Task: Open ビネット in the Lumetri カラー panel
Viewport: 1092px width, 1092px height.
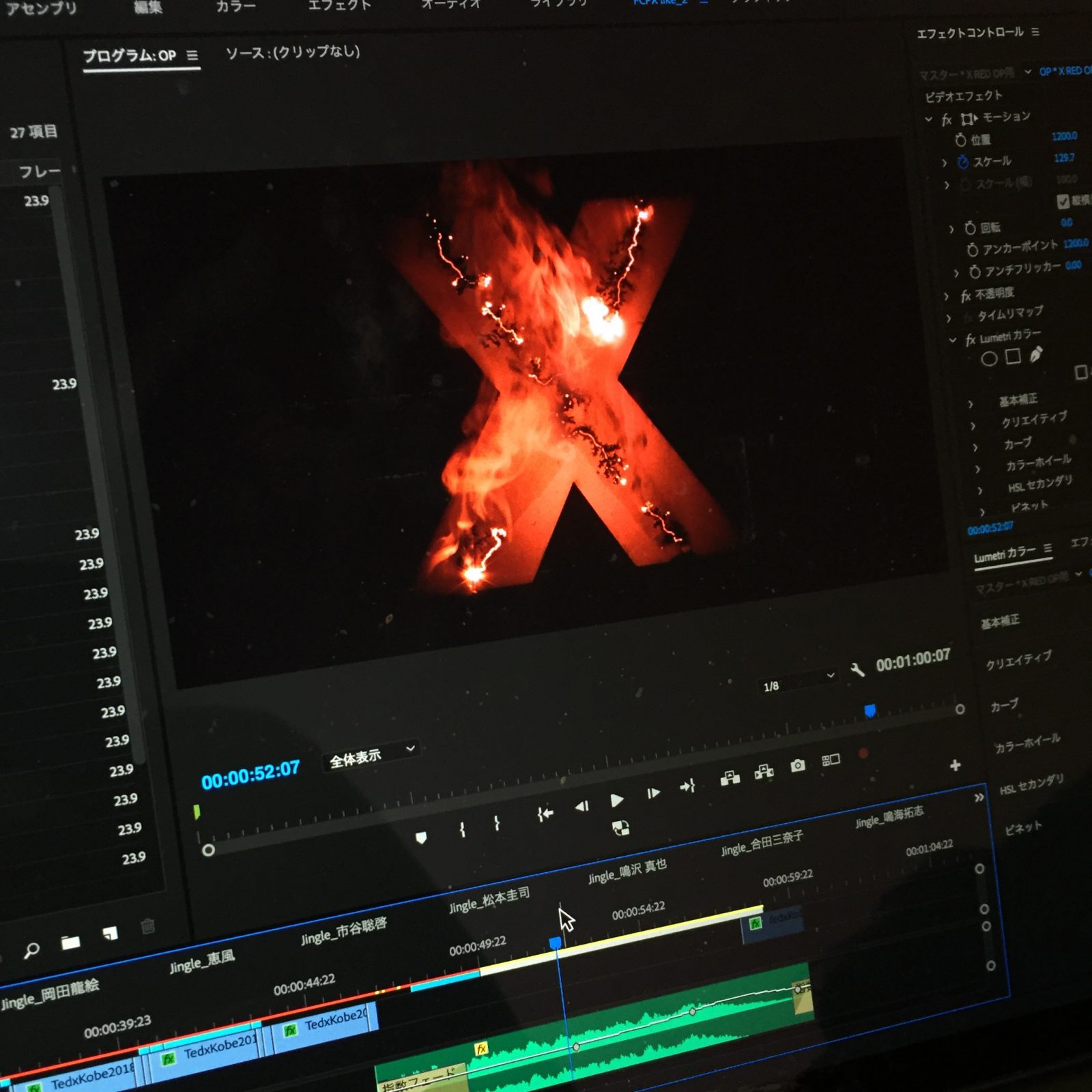Action: click(1023, 828)
